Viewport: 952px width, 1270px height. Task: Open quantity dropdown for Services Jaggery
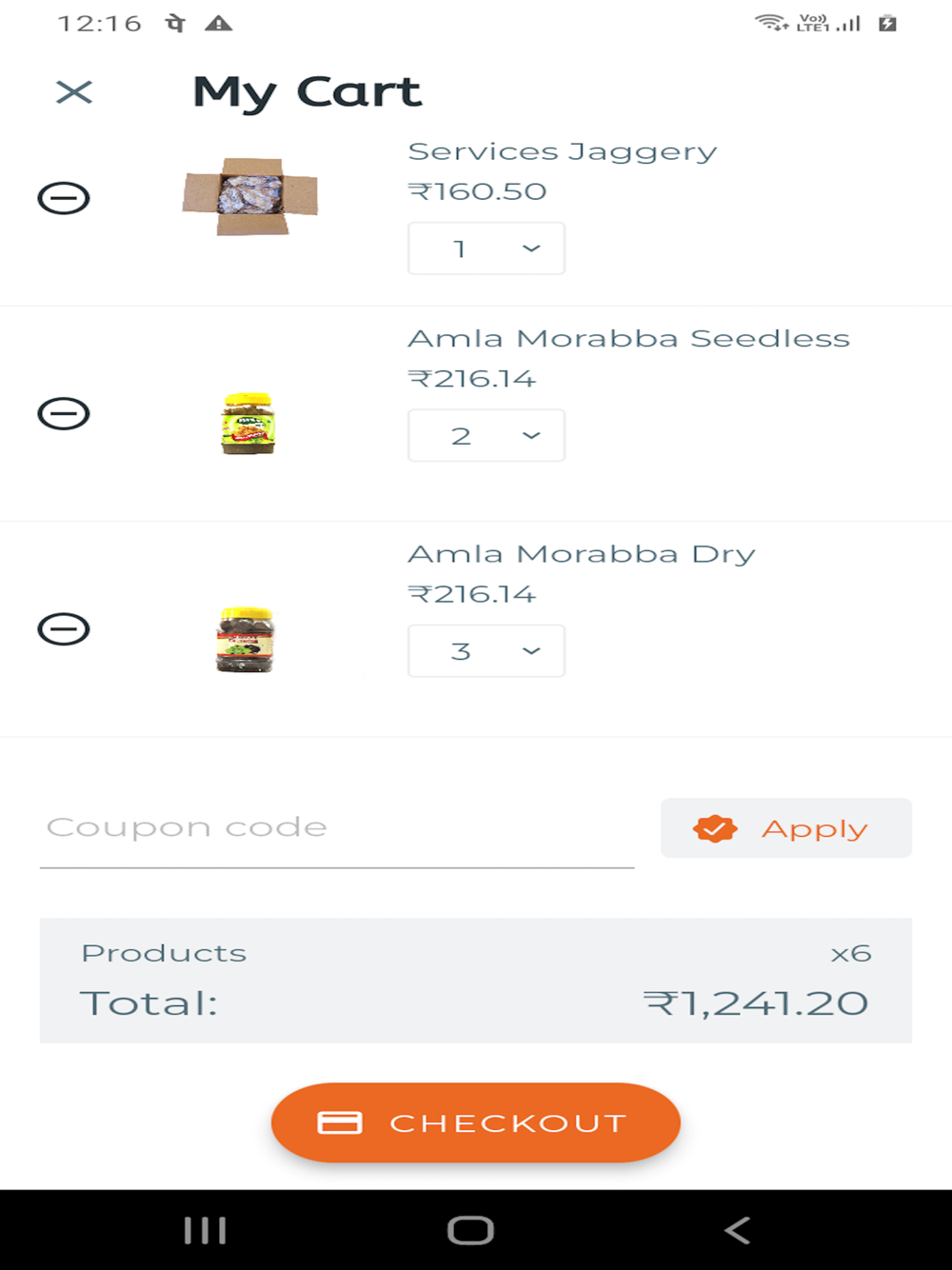[x=486, y=248]
